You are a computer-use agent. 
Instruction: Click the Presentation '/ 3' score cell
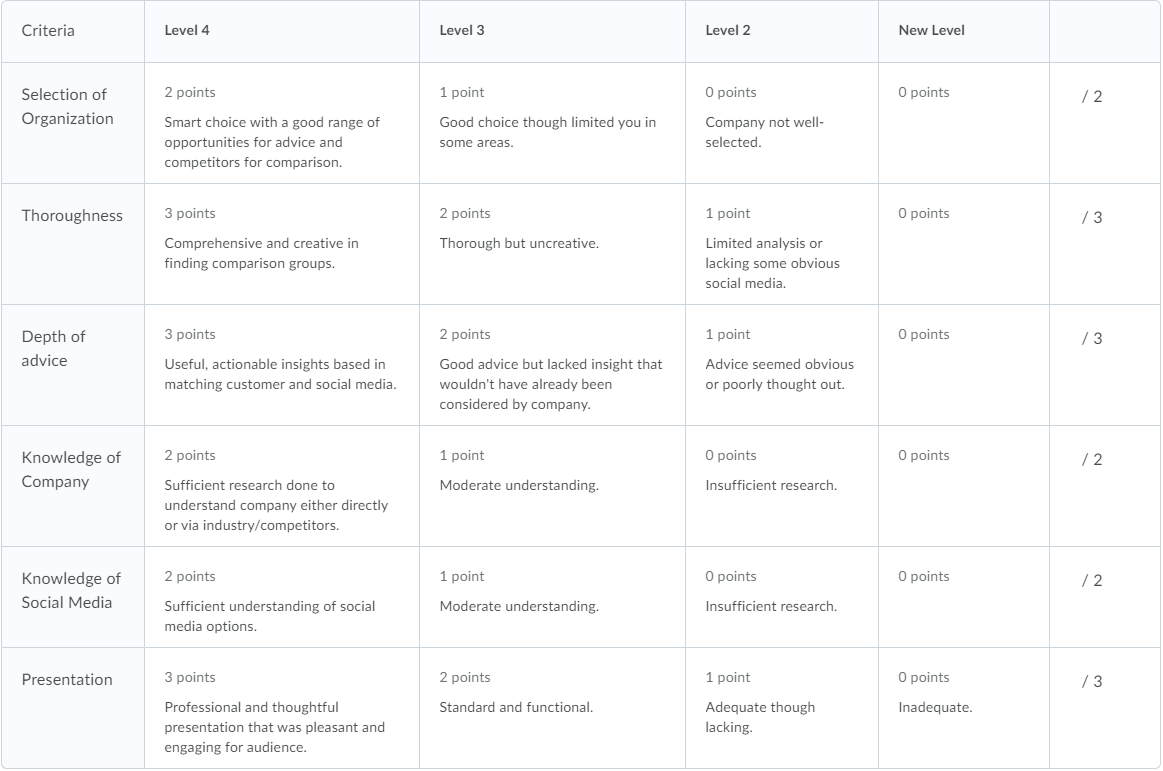(x=1092, y=682)
